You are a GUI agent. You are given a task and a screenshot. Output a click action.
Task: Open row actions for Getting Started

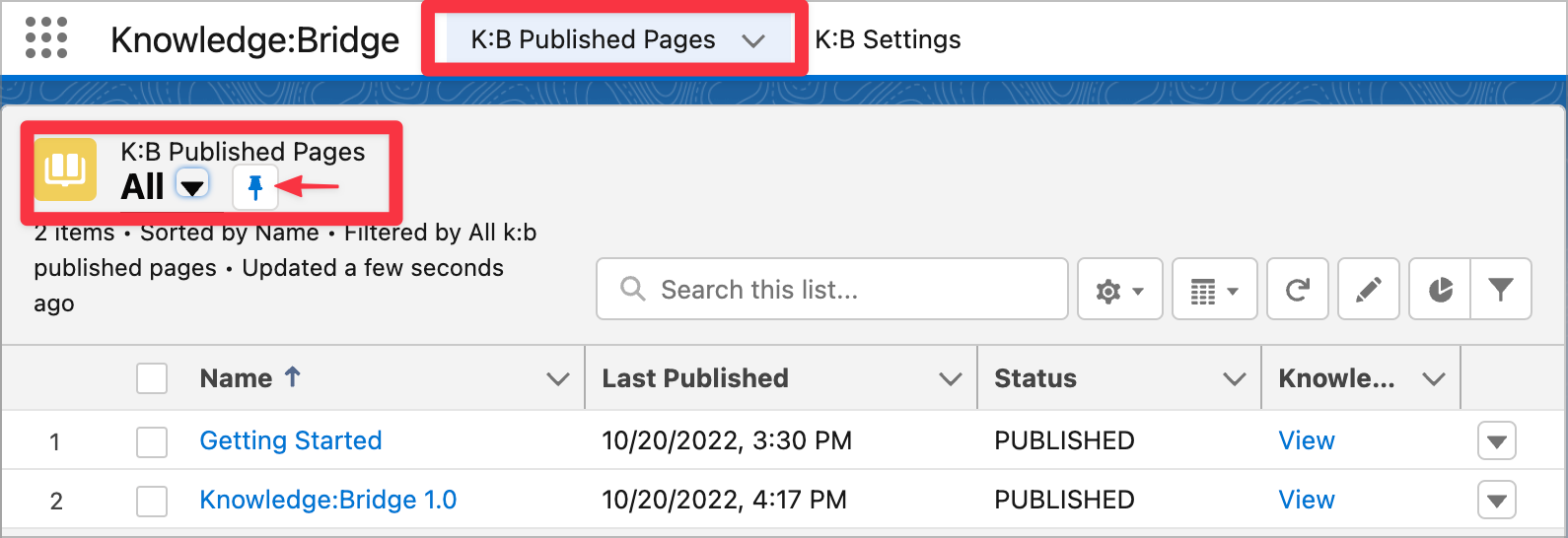coord(1496,441)
